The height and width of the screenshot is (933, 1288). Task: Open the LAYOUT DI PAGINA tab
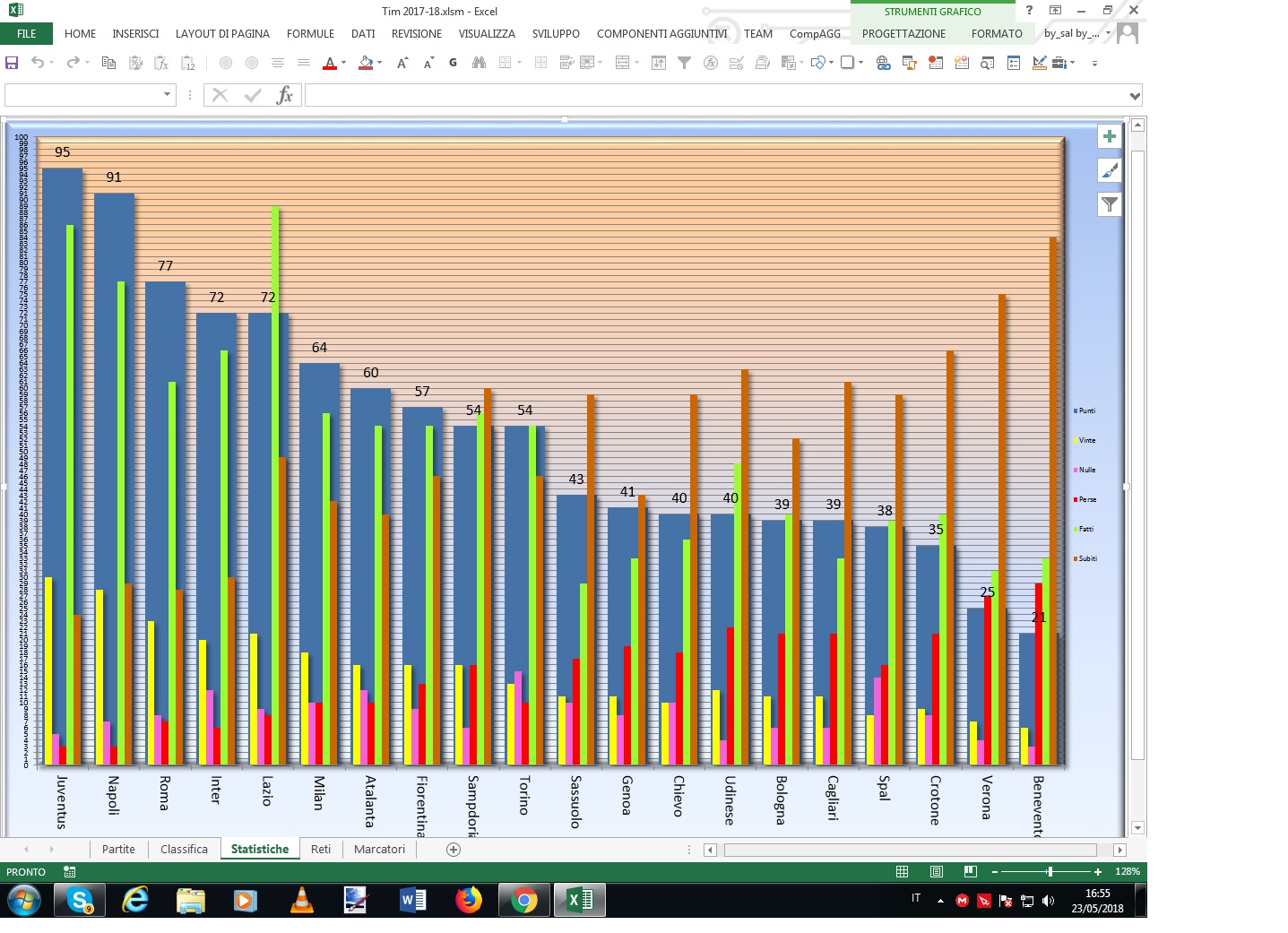pyautogui.click(x=222, y=33)
